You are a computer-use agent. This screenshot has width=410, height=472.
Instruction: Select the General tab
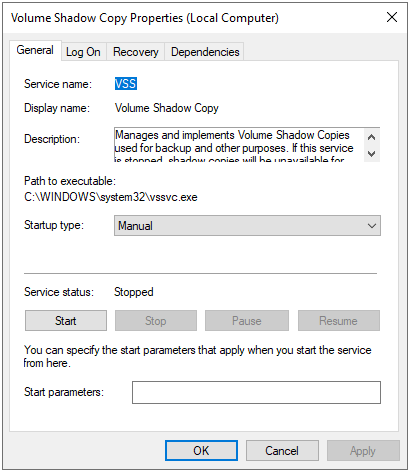coord(35,50)
